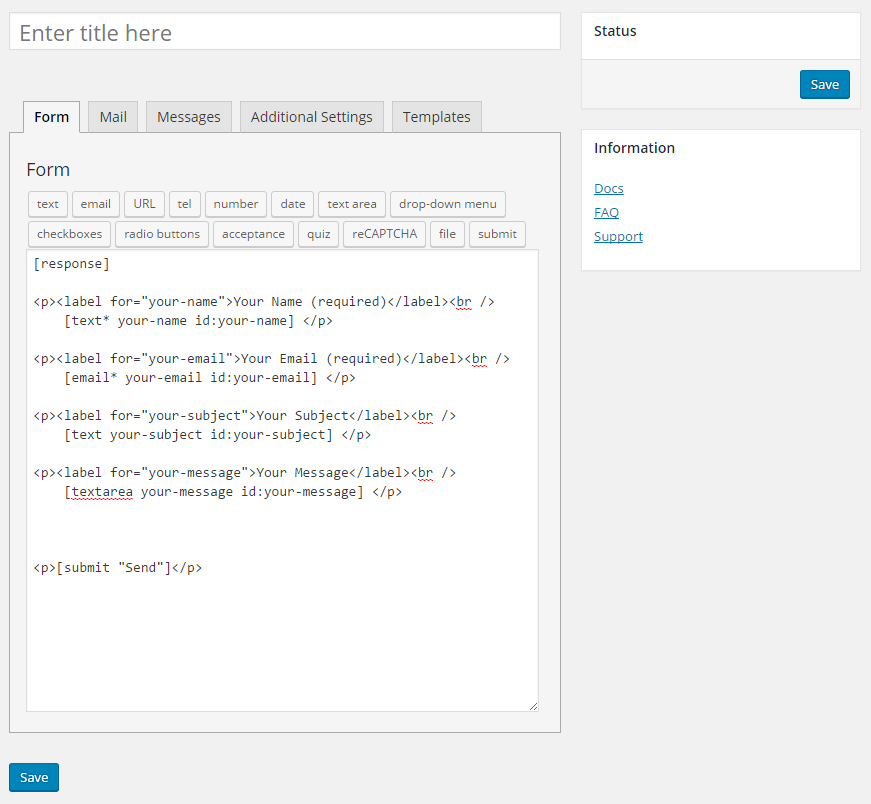Add a text area tag

pos(352,204)
